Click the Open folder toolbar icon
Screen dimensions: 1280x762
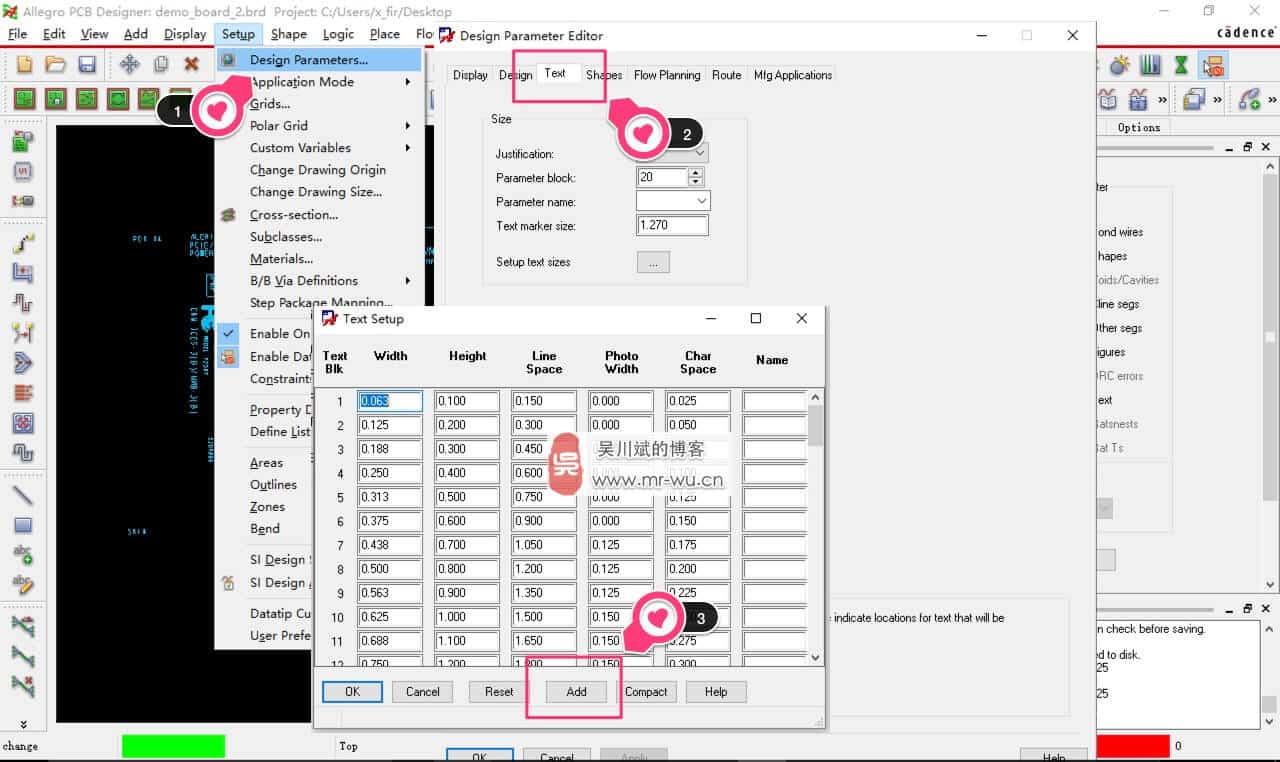[x=56, y=64]
